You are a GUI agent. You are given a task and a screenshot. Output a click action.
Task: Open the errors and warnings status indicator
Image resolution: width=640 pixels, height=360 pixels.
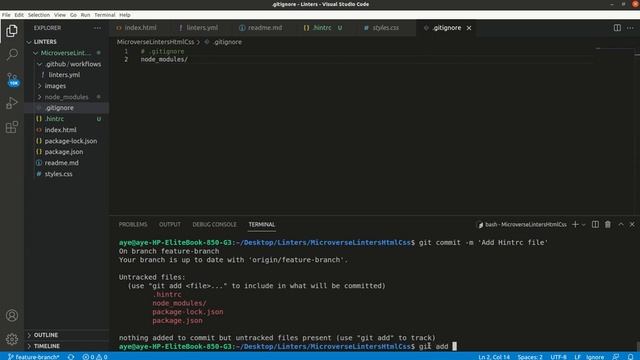click(x=95, y=357)
